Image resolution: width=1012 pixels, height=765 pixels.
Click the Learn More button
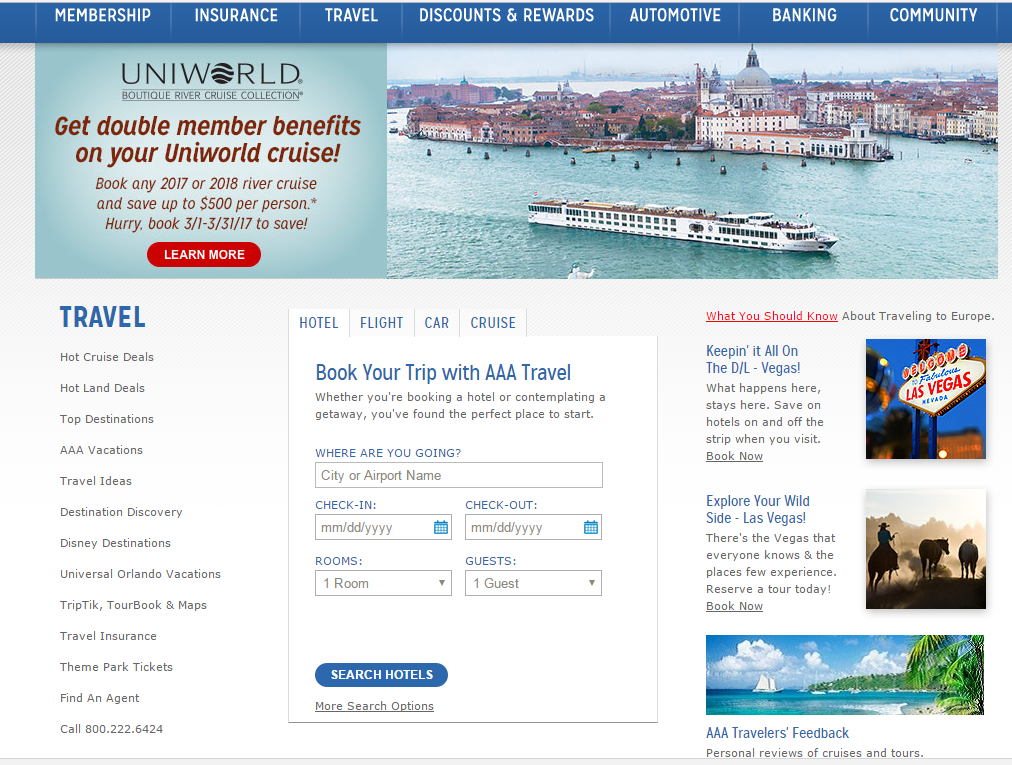204,254
